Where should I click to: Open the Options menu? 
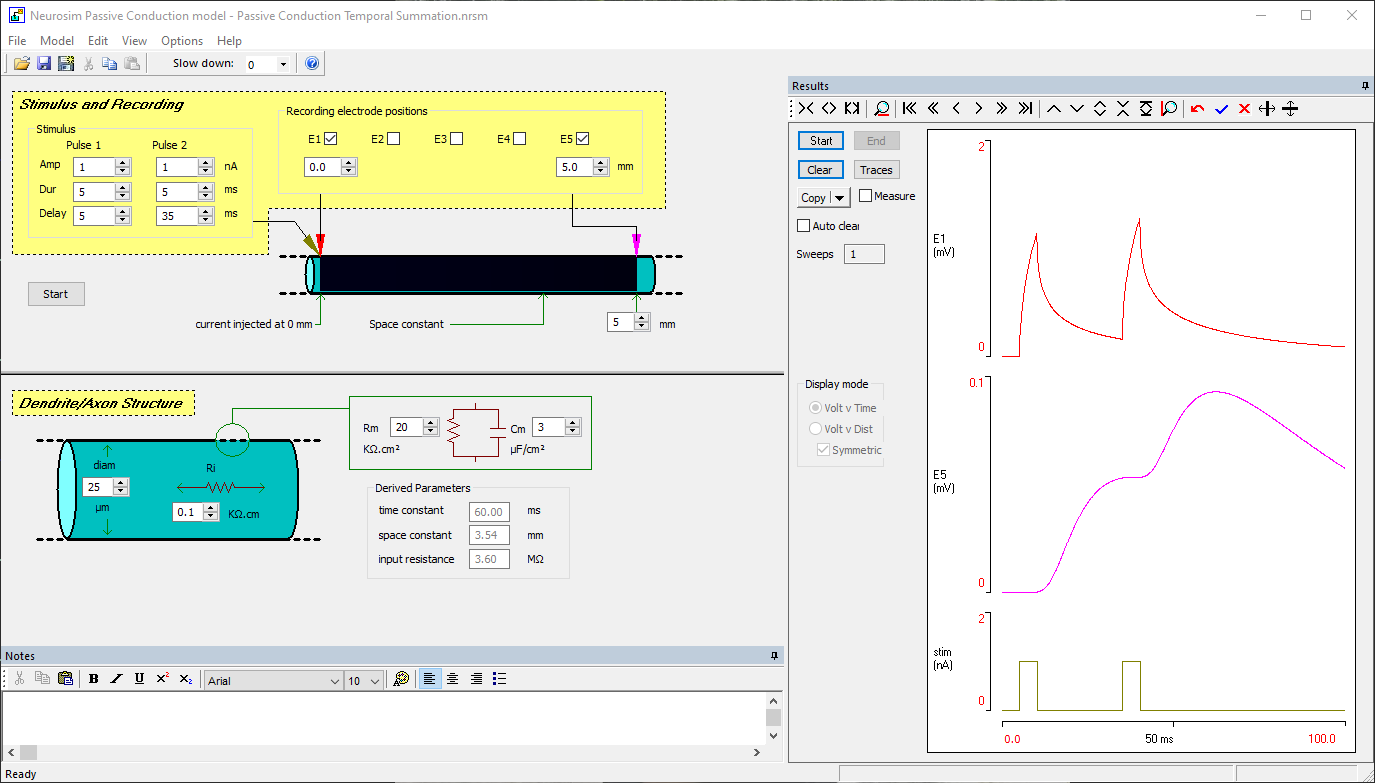[x=181, y=41]
